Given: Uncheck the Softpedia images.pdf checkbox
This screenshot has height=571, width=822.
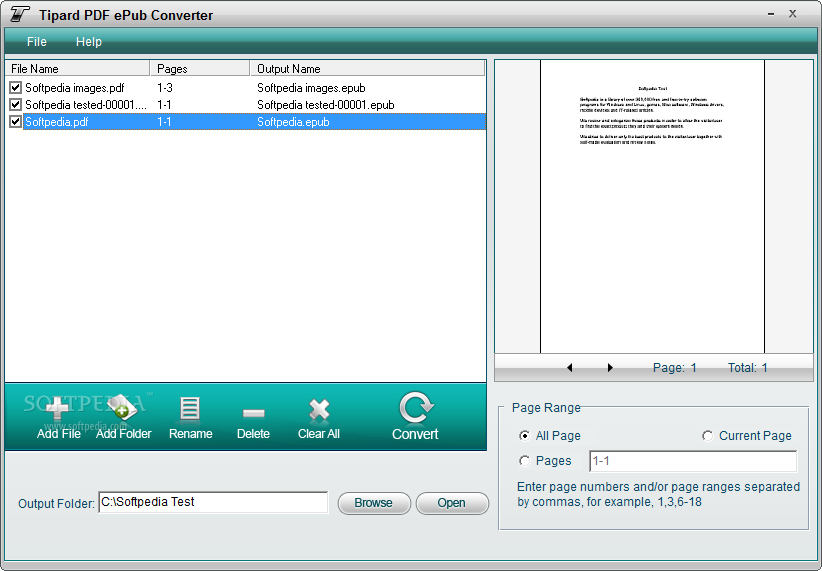Looking at the screenshot, I should [x=16, y=88].
